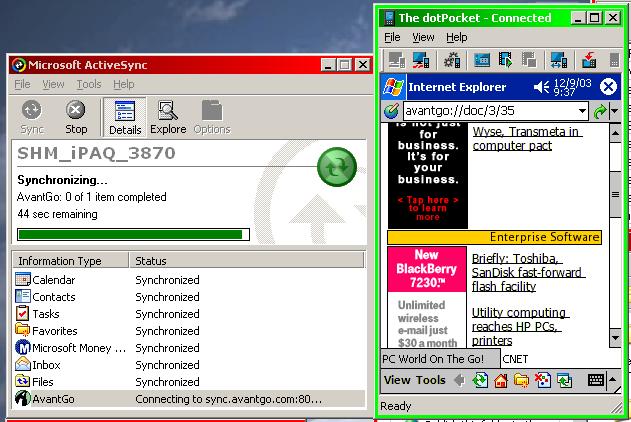
Task: Click '44 sec remaining' text
Action: point(58,214)
